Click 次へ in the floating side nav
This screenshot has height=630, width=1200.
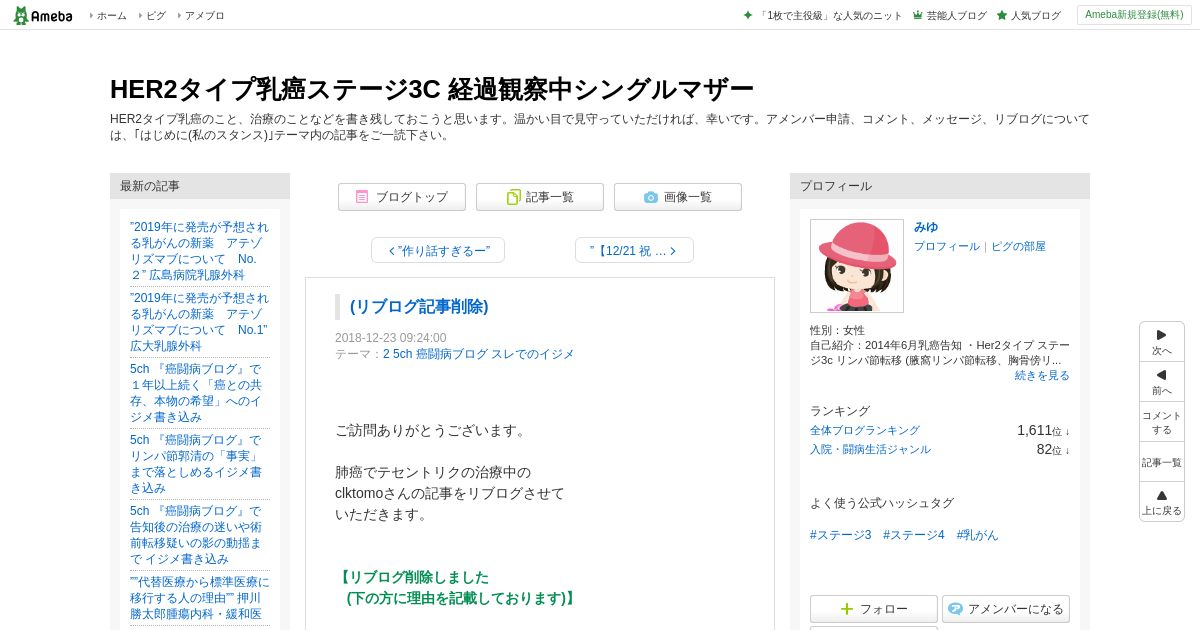click(x=1162, y=342)
